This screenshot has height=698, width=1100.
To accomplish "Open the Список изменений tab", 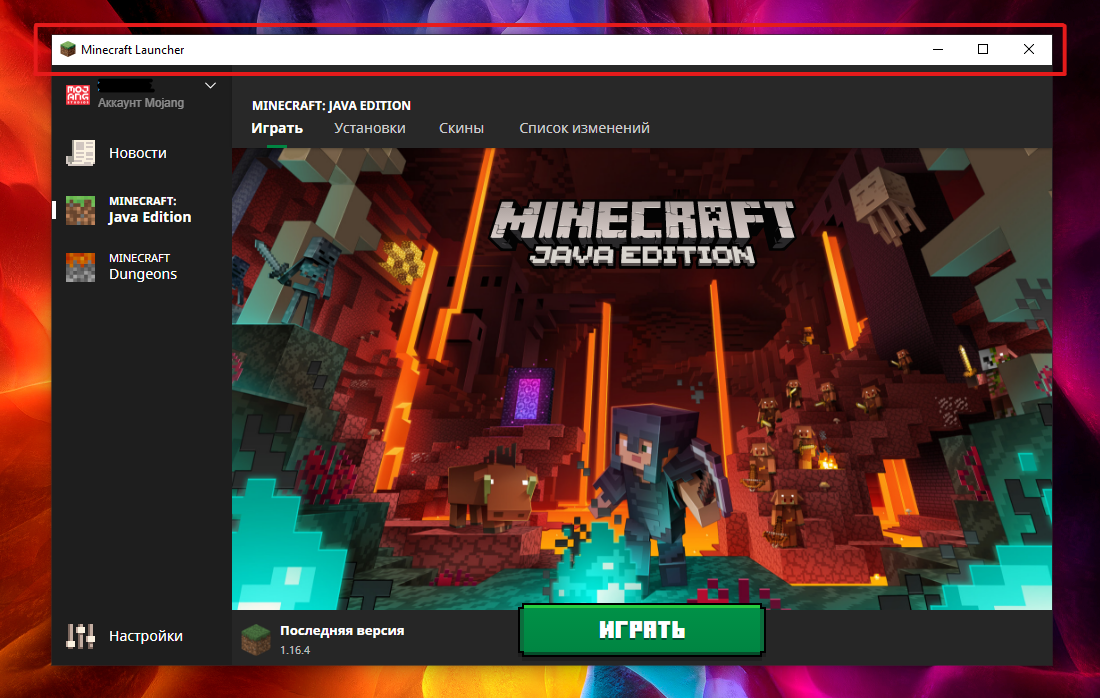I will click(x=584, y=128).
